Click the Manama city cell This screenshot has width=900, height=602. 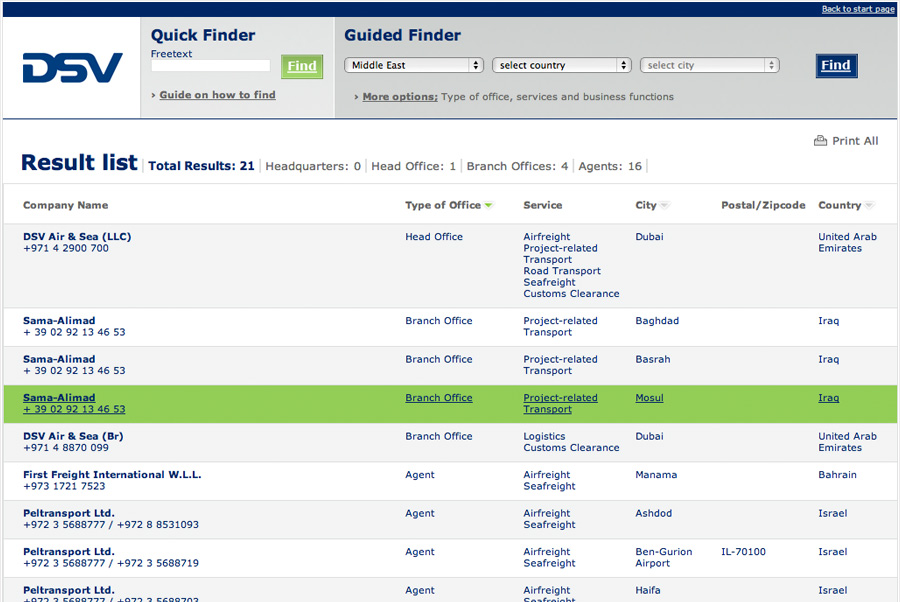(656, 475)
